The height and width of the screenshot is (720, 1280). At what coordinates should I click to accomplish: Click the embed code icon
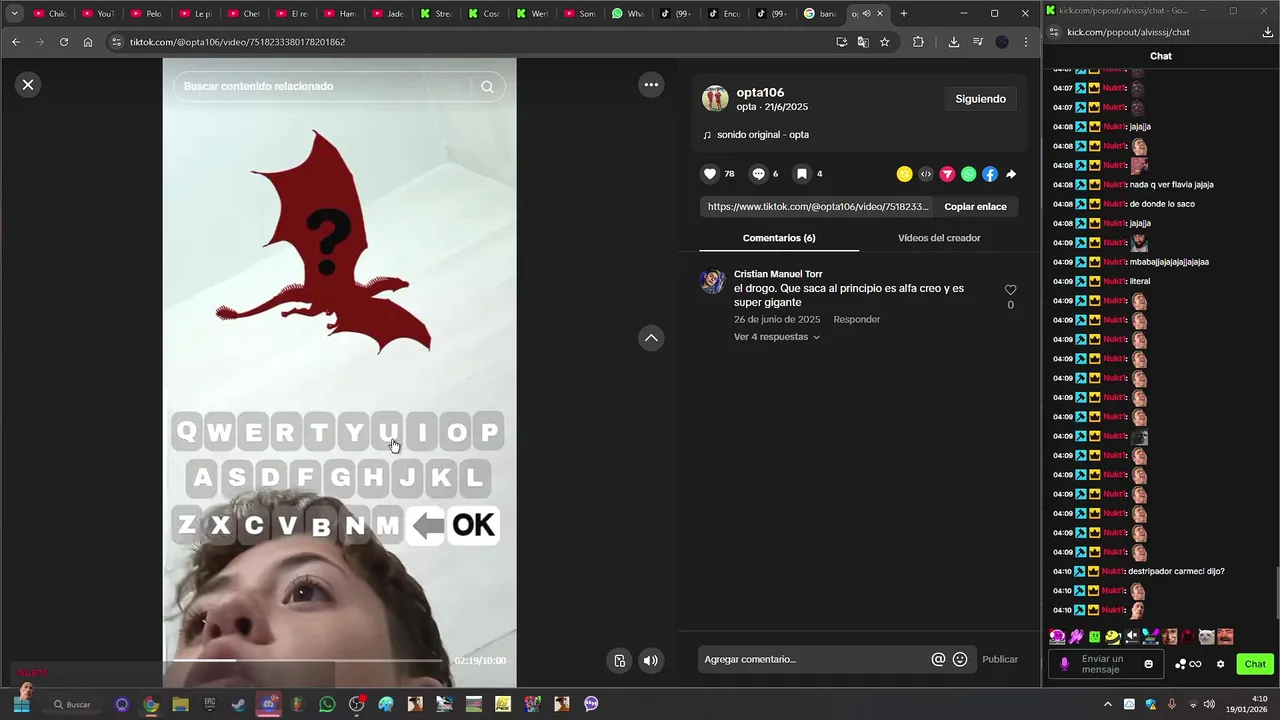(926, 174)
